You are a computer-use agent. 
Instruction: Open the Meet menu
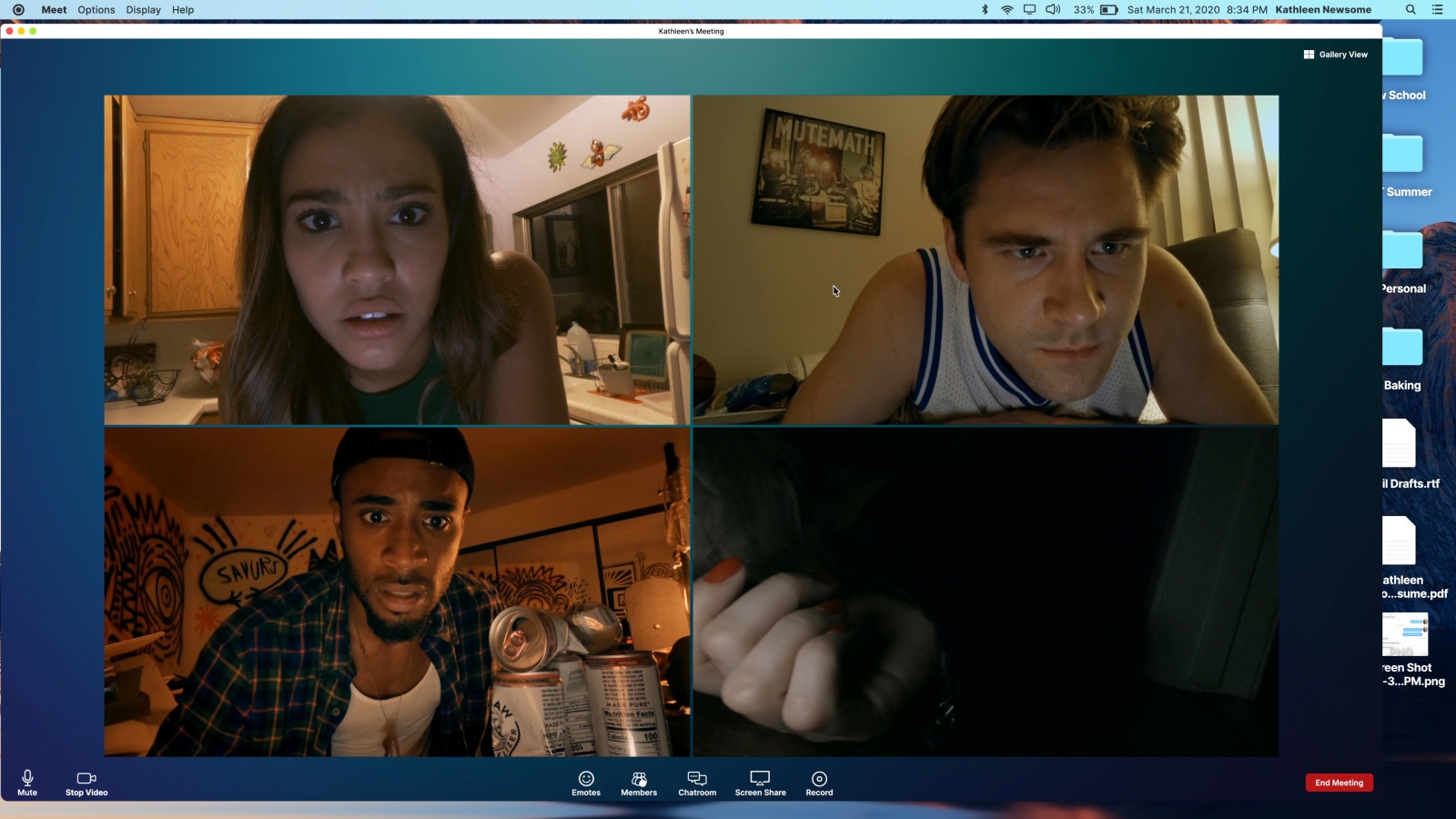(54, 10)
